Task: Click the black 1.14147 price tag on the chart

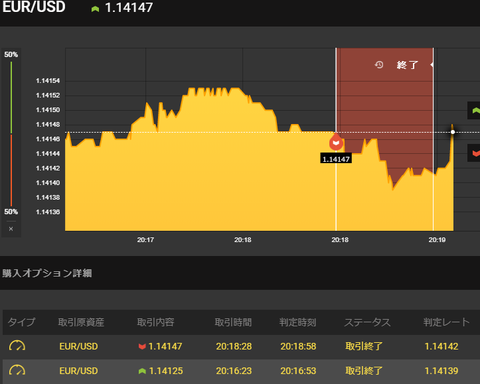Action: [x=336, y=159]
